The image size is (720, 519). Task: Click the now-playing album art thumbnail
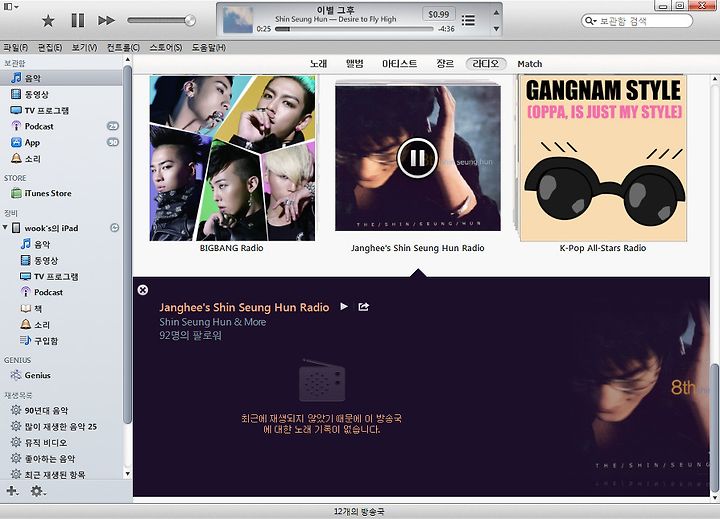click(237, 20)
